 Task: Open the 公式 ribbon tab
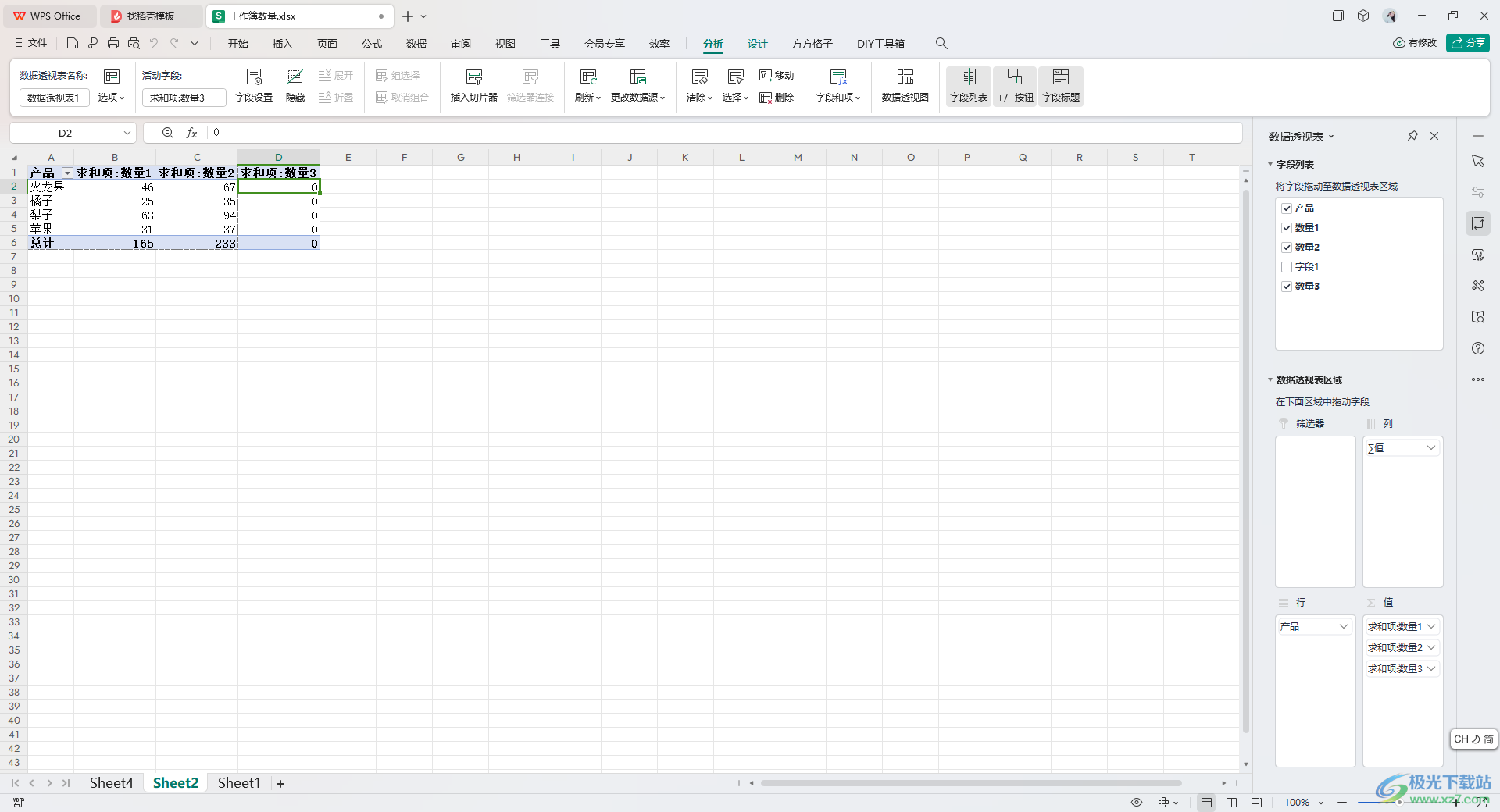click(x=372, y=44)
